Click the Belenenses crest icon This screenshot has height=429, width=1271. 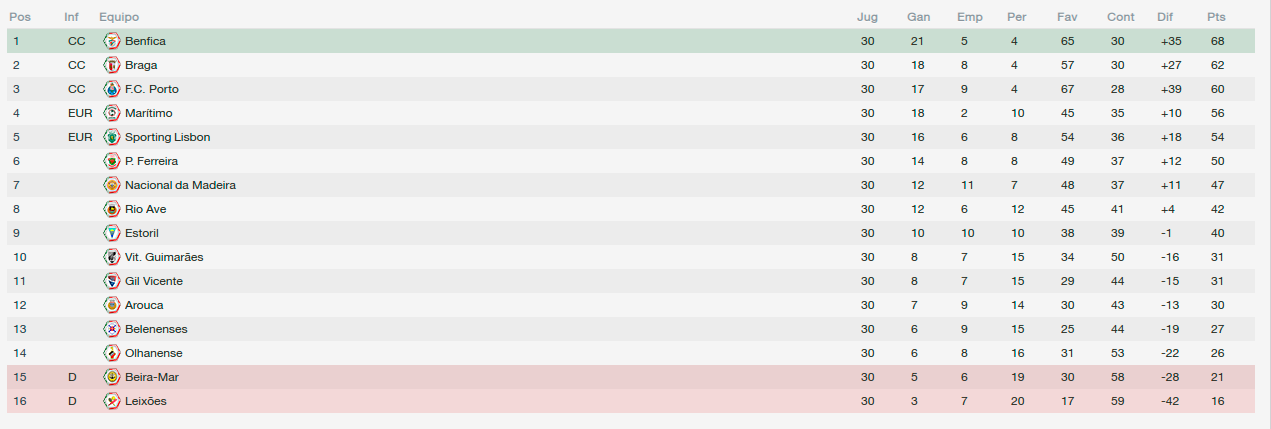[112, 329]
